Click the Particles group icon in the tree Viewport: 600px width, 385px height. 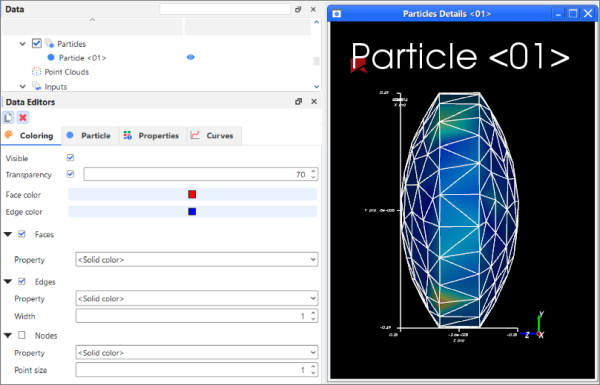click(49, 43)
